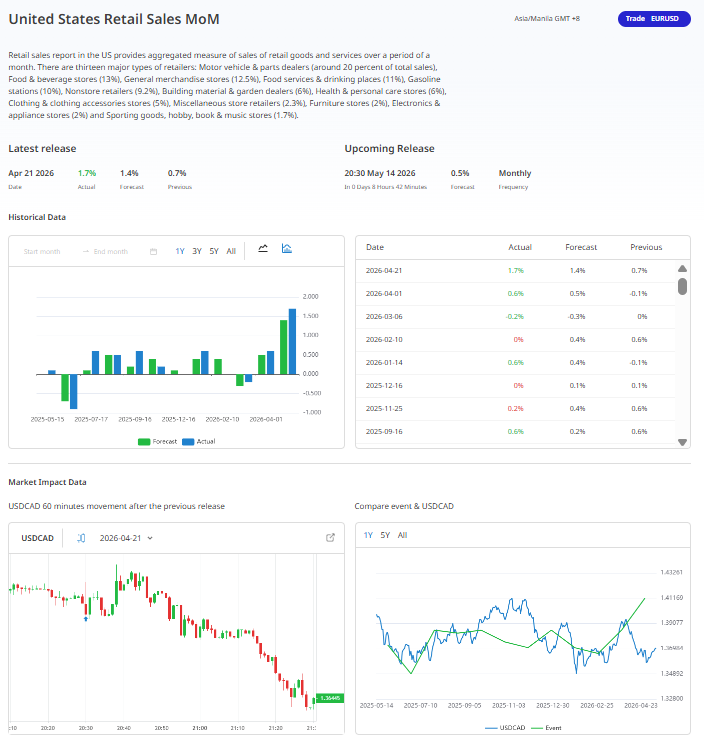Image resolution: width=704 pixels, height=746 pixels.
Task: Toggle Event line in comparison legend
Action: [546, 728]
